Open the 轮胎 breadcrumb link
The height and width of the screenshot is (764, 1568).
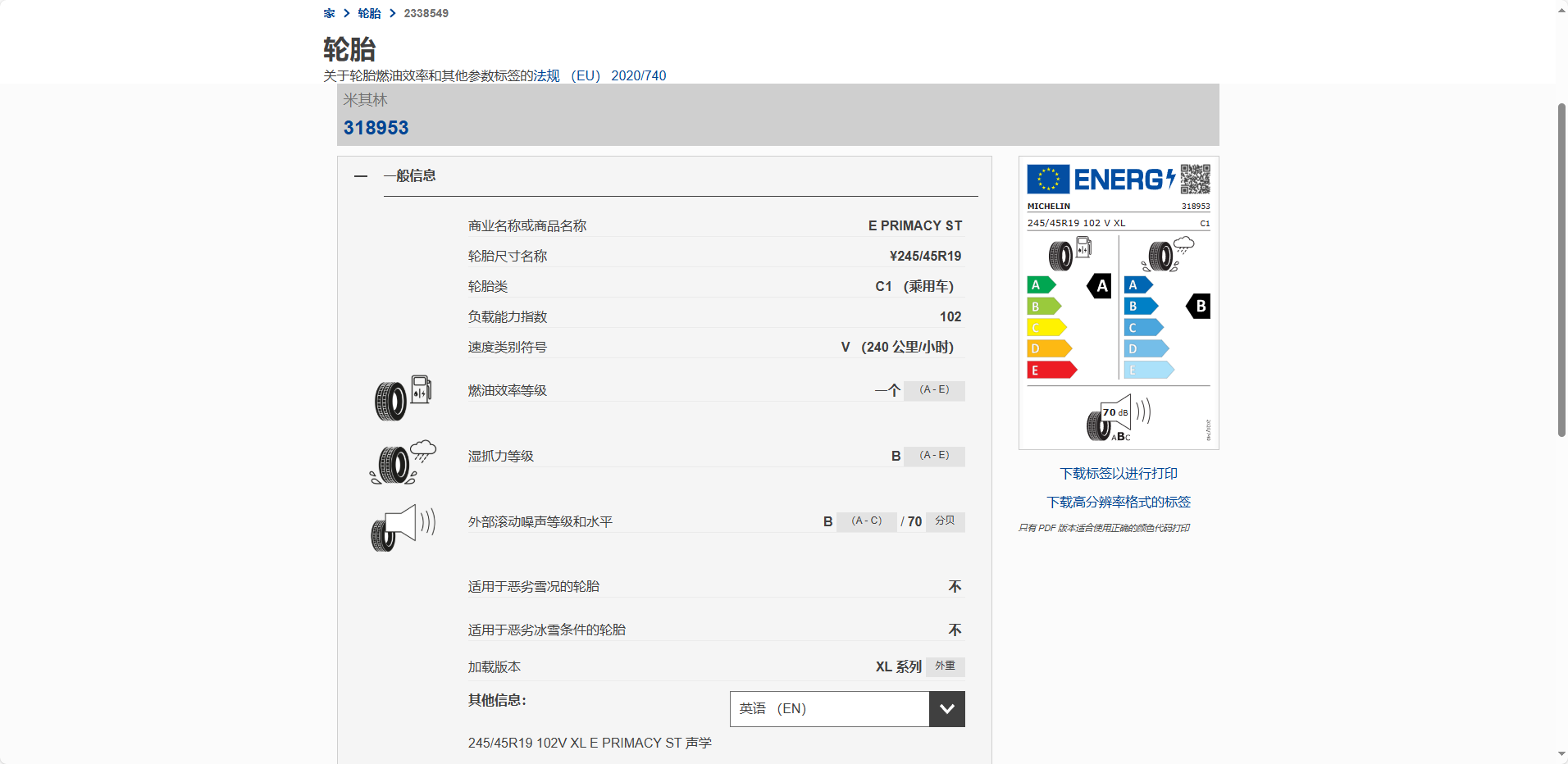[x=369, y=13]
